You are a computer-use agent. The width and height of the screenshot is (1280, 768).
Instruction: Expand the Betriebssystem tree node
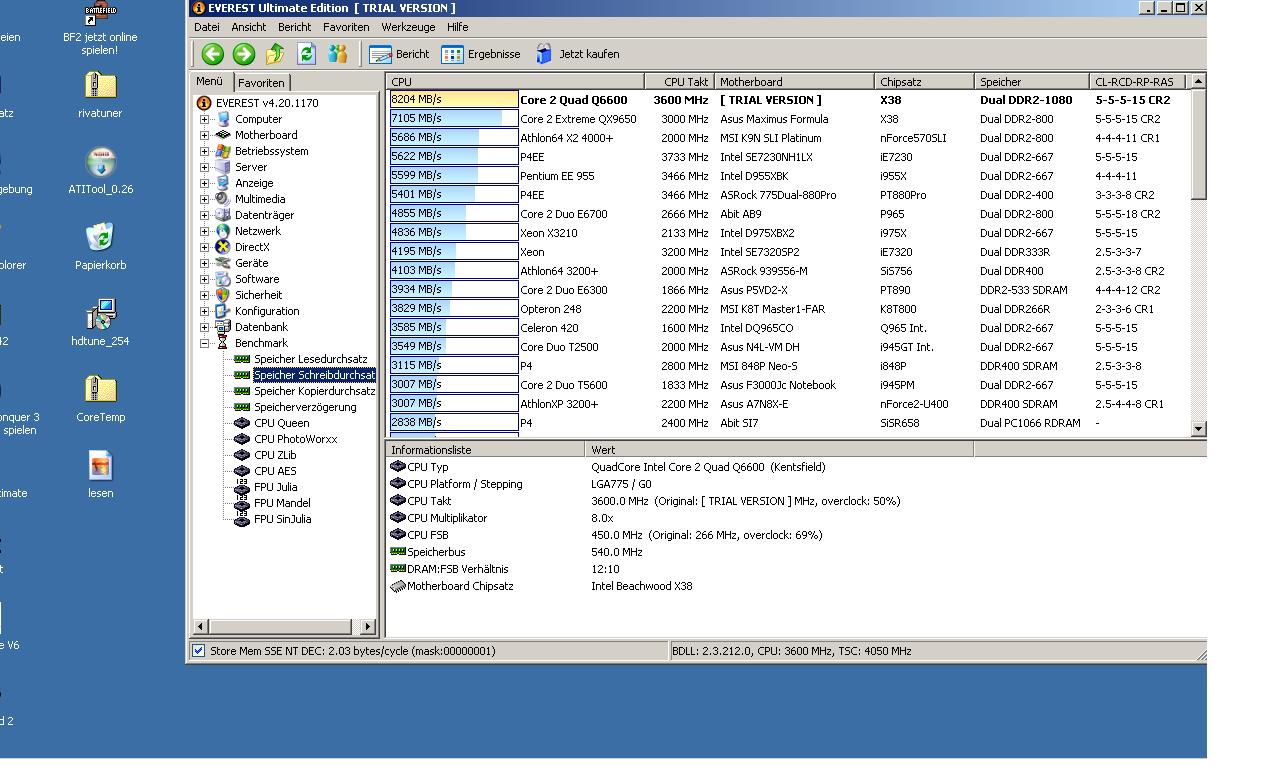[205, 151]
